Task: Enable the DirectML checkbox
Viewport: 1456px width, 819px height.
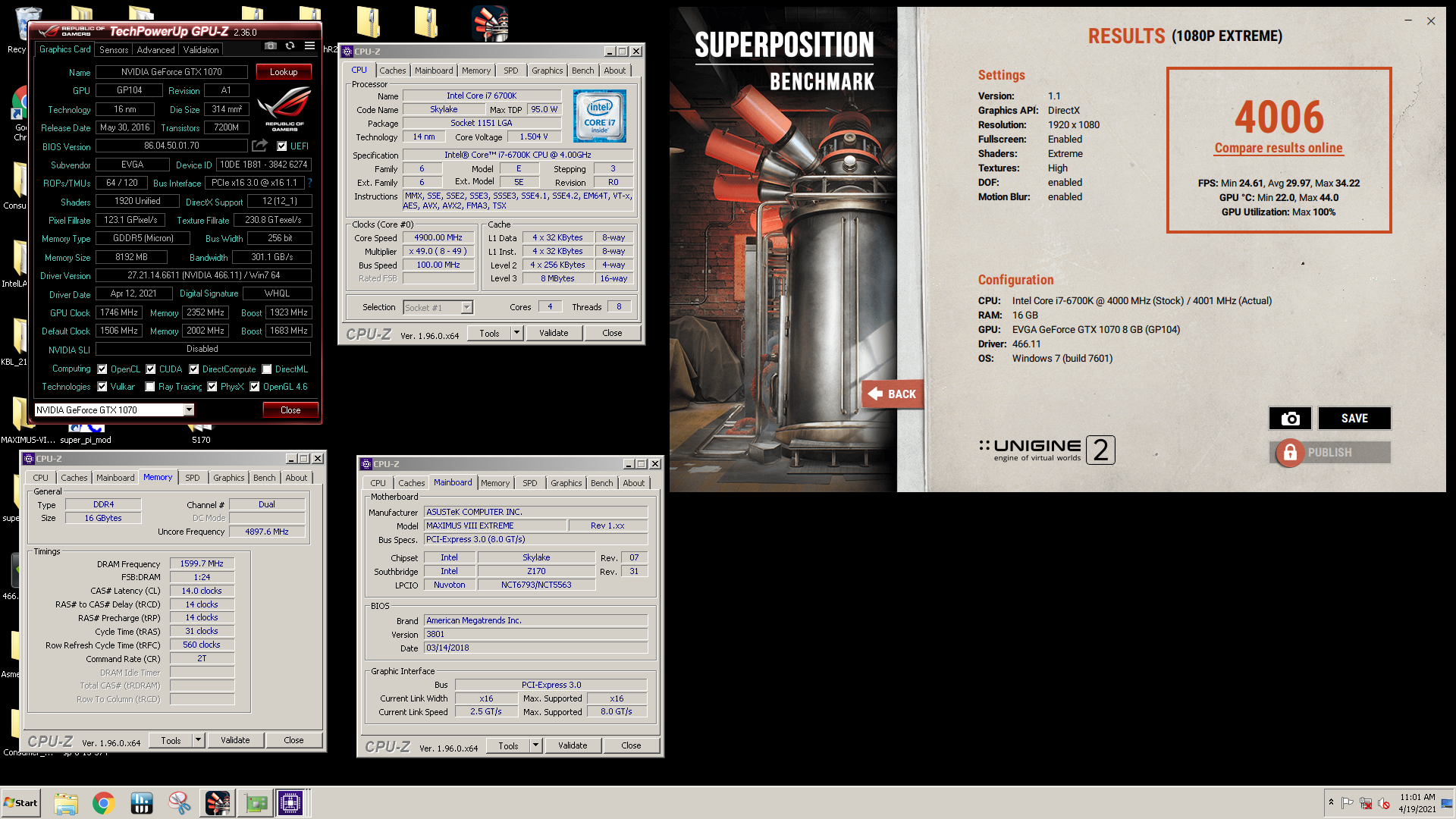Action: (267, 369)
